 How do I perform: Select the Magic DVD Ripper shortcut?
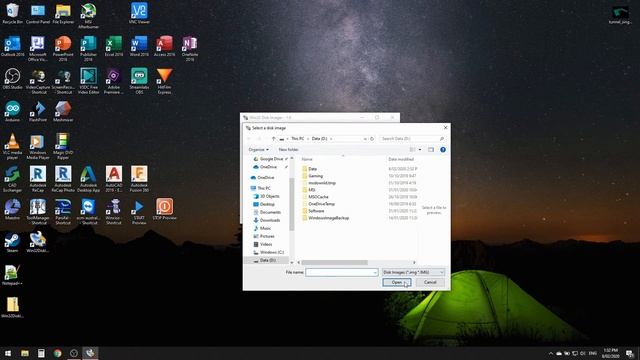coord(63,146)
